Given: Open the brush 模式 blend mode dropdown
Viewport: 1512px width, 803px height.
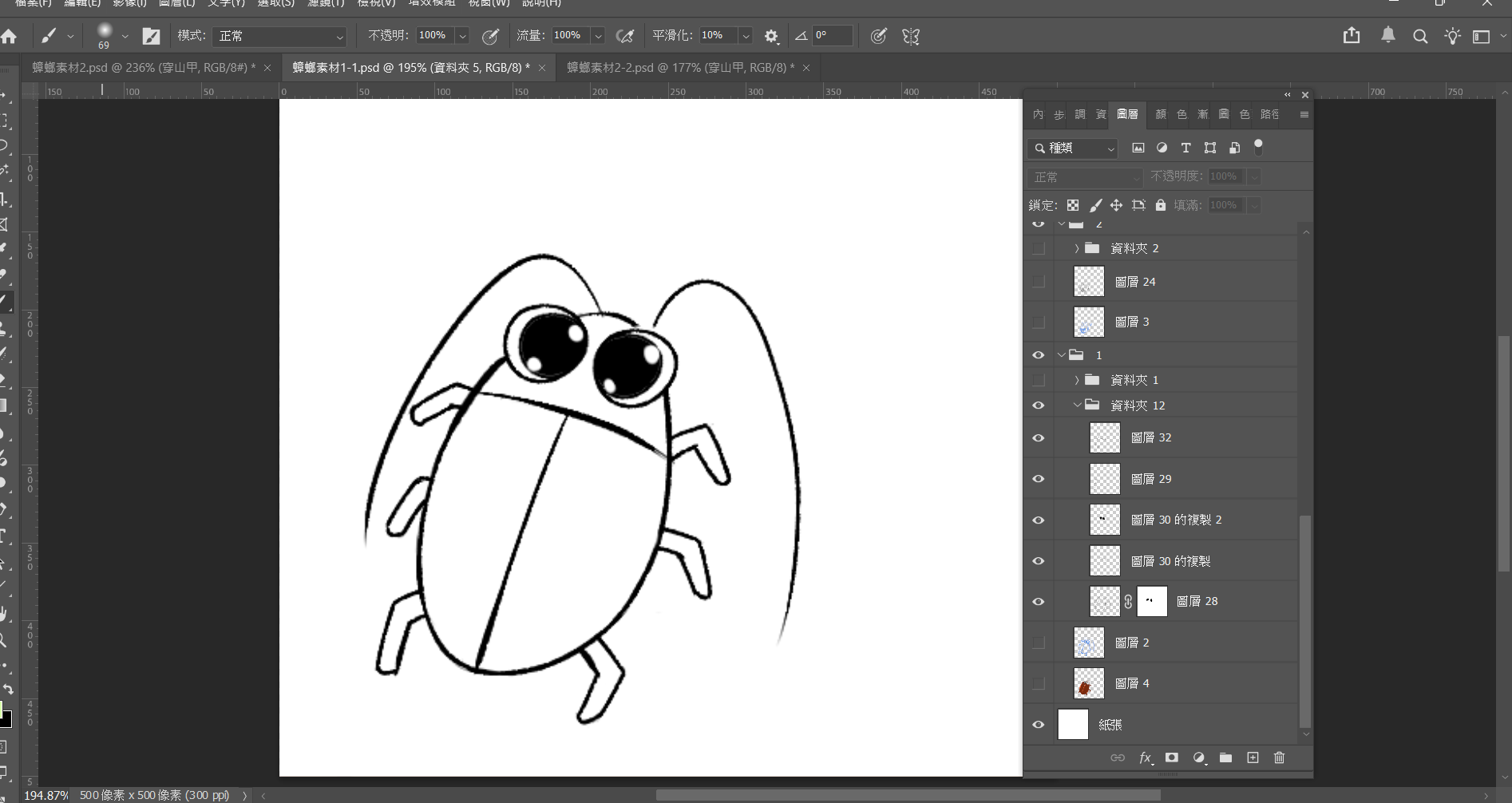Looking at the screenshot, I should point(280,36).
